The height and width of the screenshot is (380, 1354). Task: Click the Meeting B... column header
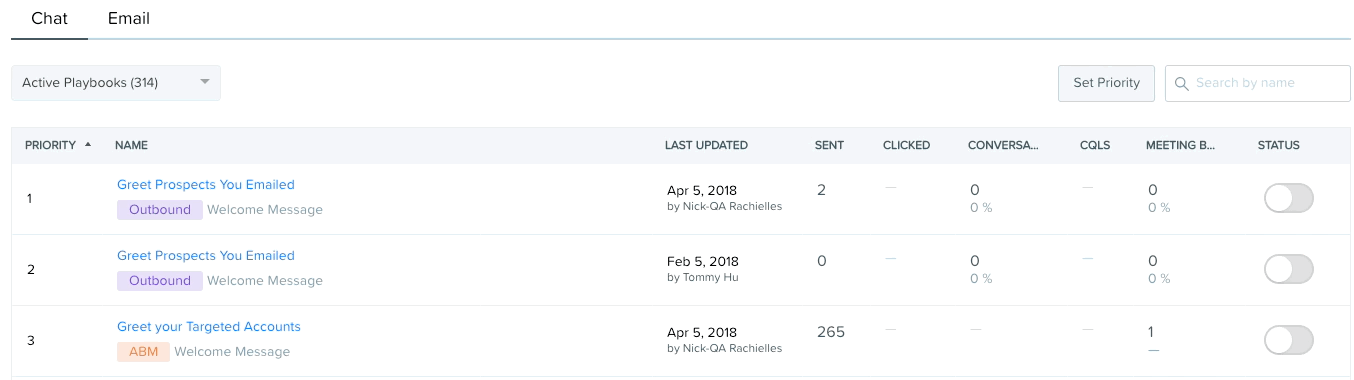click(1180, 145)
